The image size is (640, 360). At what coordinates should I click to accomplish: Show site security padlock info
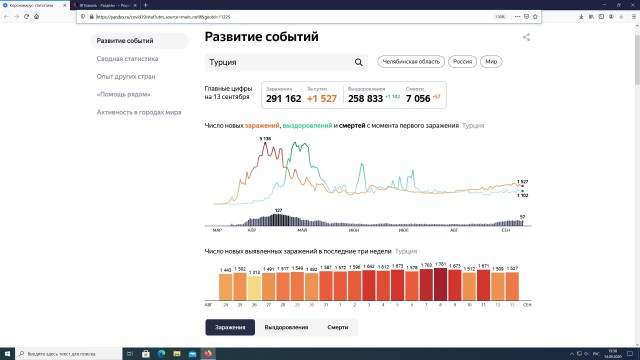[x=91, y=17]
